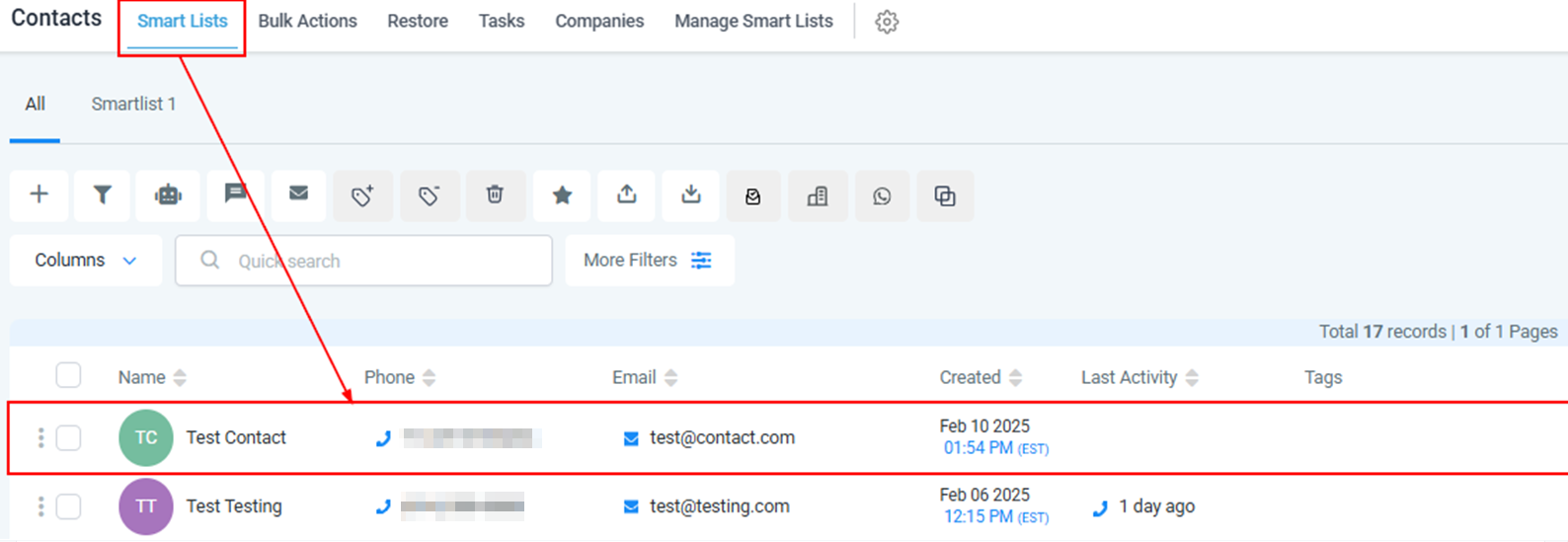
Task: Click the add contact plus icon
Action: click(39, 194)
